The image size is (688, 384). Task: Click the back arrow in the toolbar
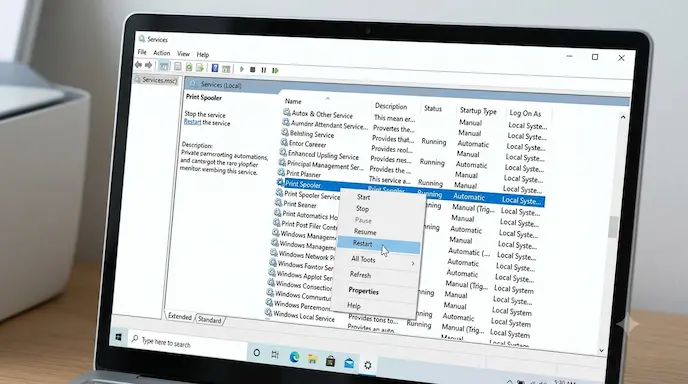click(x=139, y=65)
